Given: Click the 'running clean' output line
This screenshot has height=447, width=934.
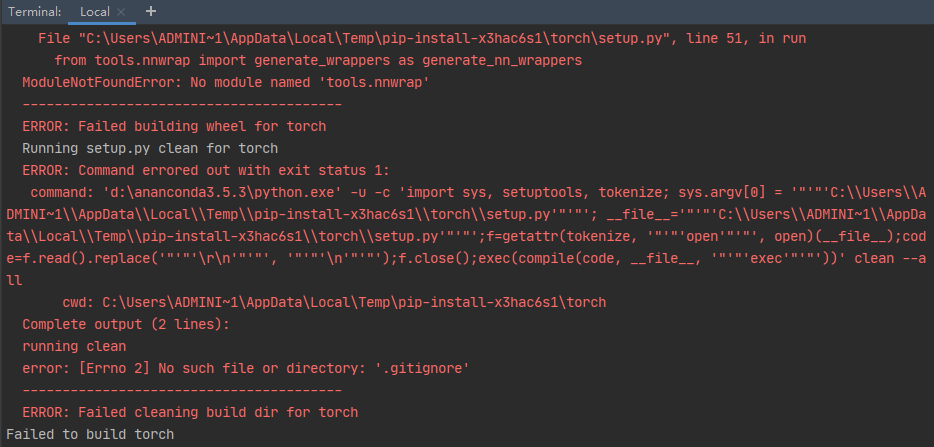Looking at the screenshot, I should click(74, 346).
